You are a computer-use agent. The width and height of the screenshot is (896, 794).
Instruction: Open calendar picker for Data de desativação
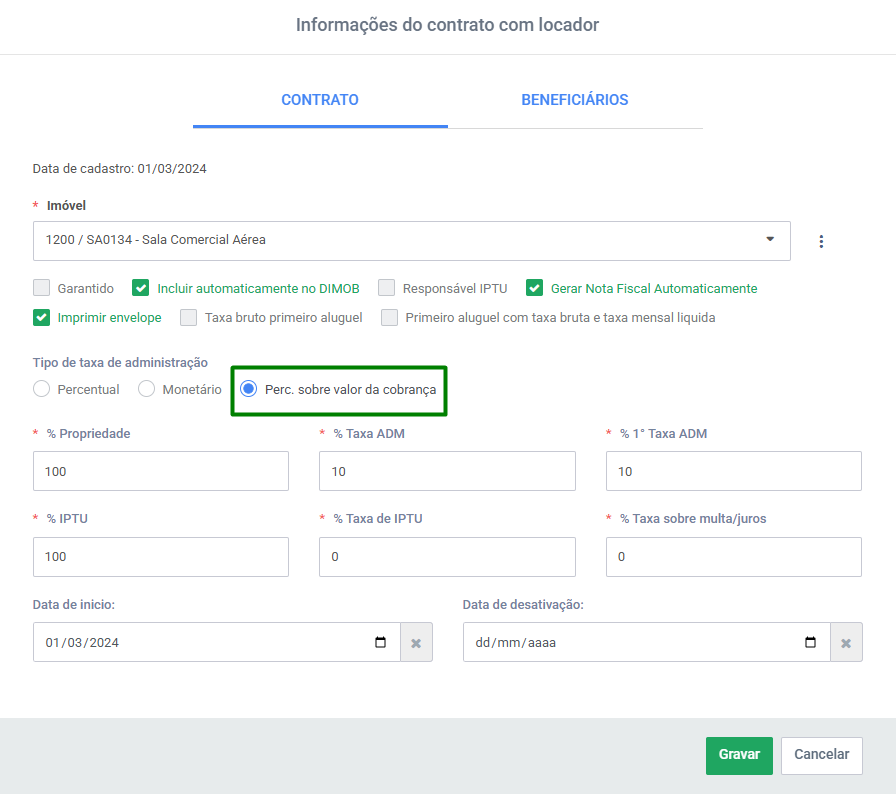click(810, 642)
